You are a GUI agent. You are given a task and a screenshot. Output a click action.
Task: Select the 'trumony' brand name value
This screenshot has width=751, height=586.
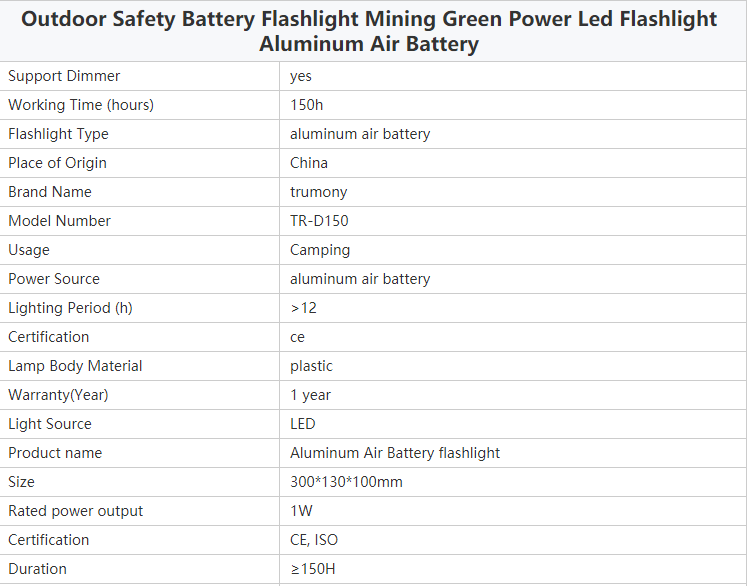coord(319,192)
